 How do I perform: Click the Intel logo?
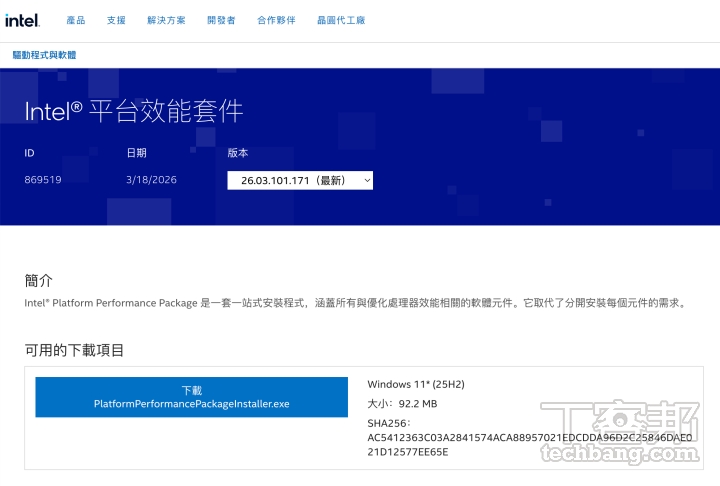point(22,20)
